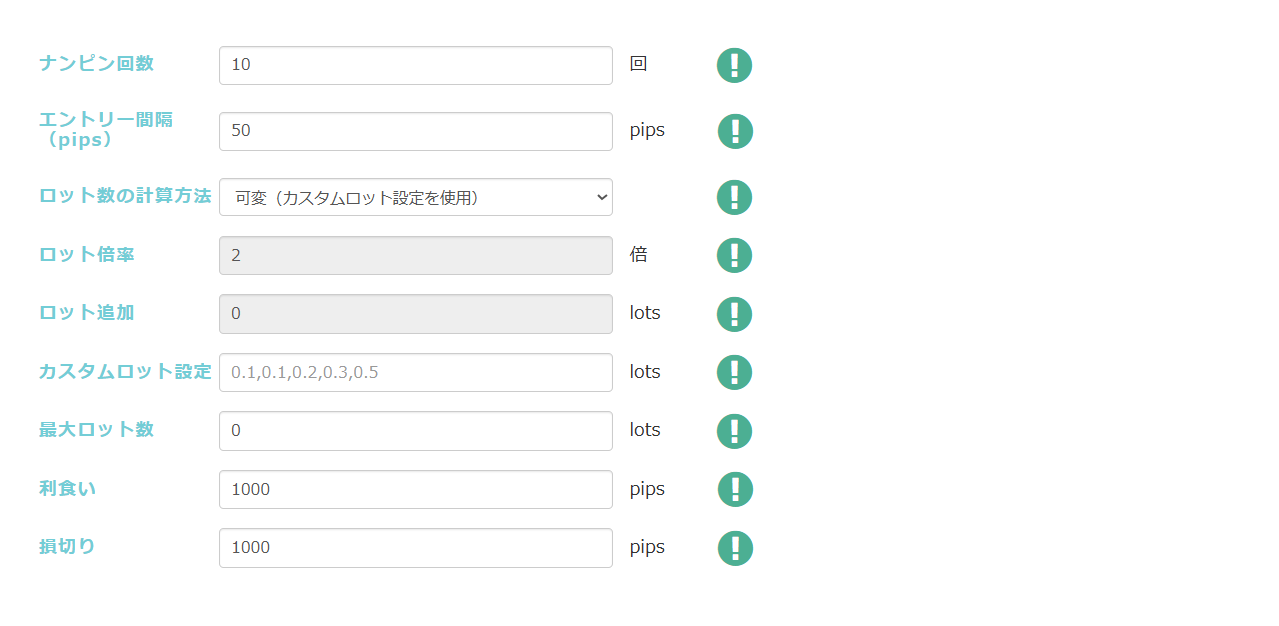This screenshot has width=1279, height=626.
Task: Click the info icon beside ナンピン回数
Action: (x=734, y=65)
